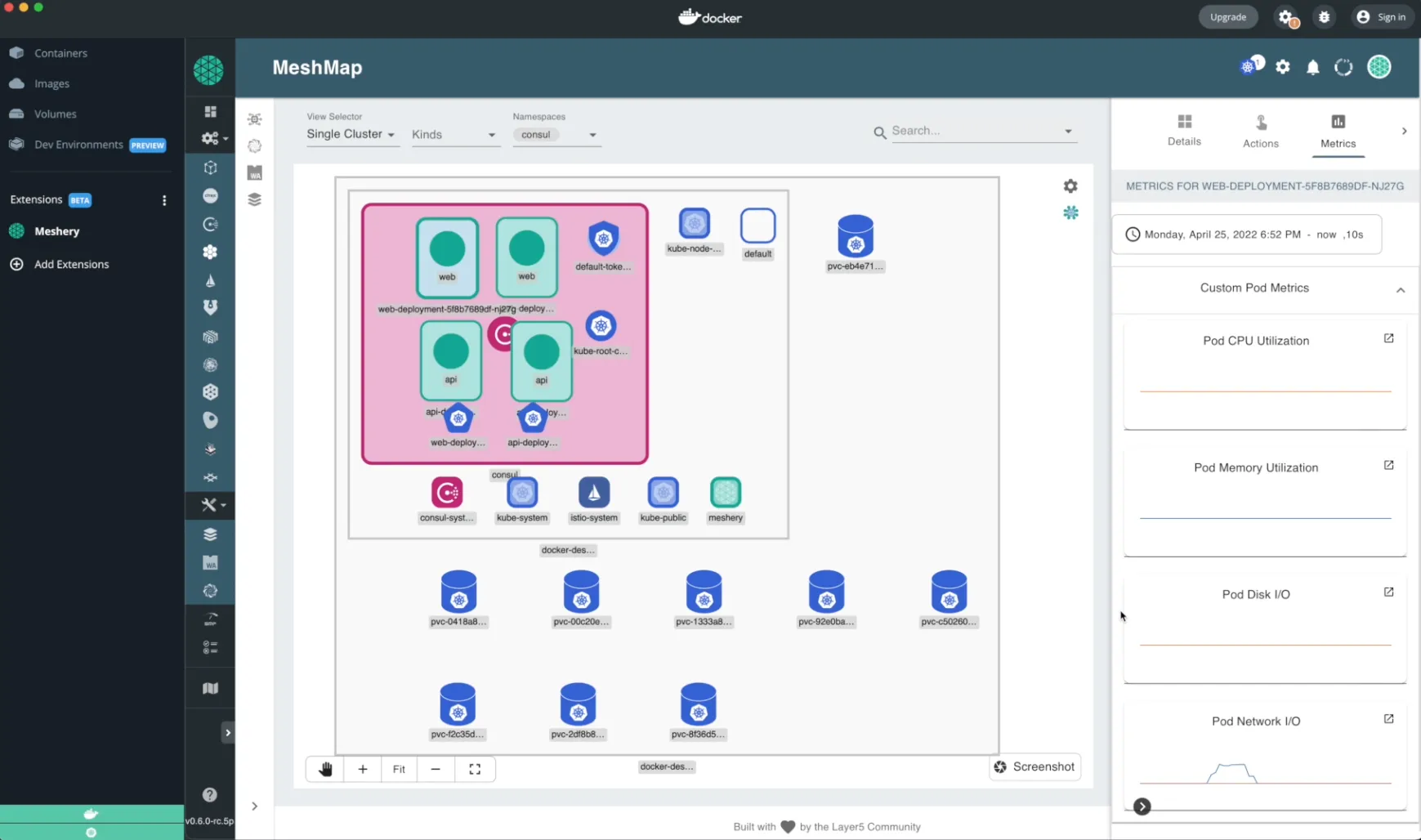Switch to the Actions tab
1421x840 pixels.
pyautogui.click(x=1260, y=131)
